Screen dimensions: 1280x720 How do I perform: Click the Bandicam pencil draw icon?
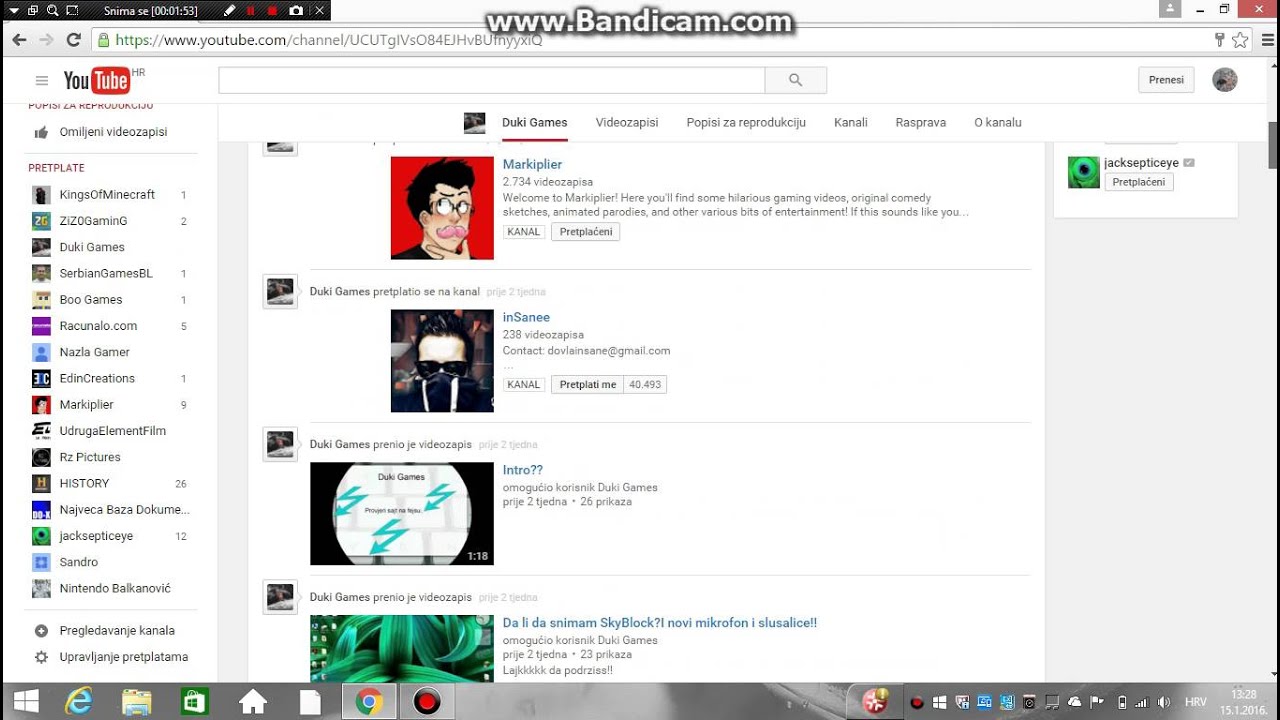(x=230, y=11)
